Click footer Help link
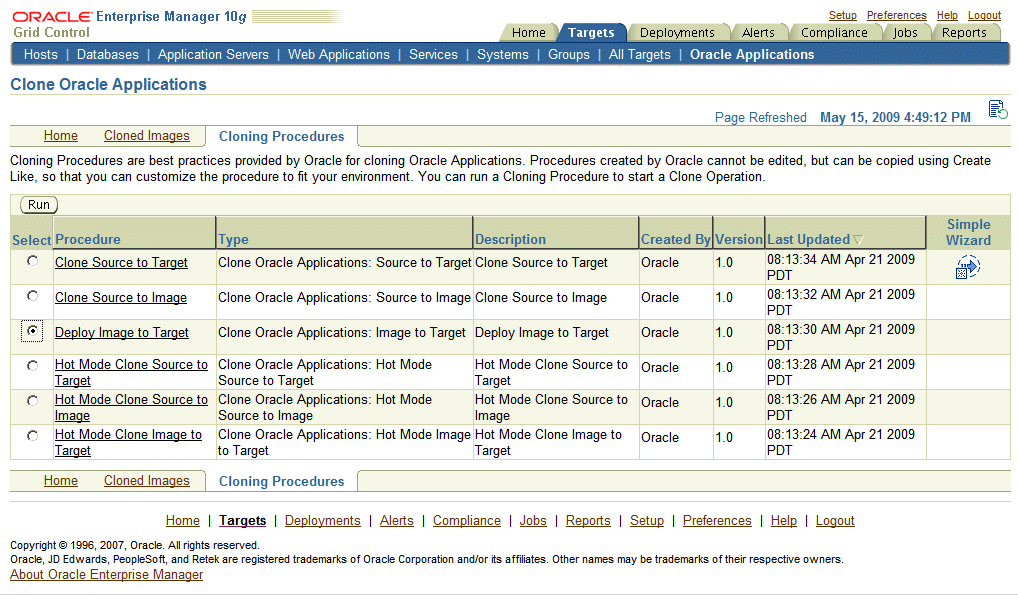Viewport: 1018px width, 595px height. coord(784,520)
